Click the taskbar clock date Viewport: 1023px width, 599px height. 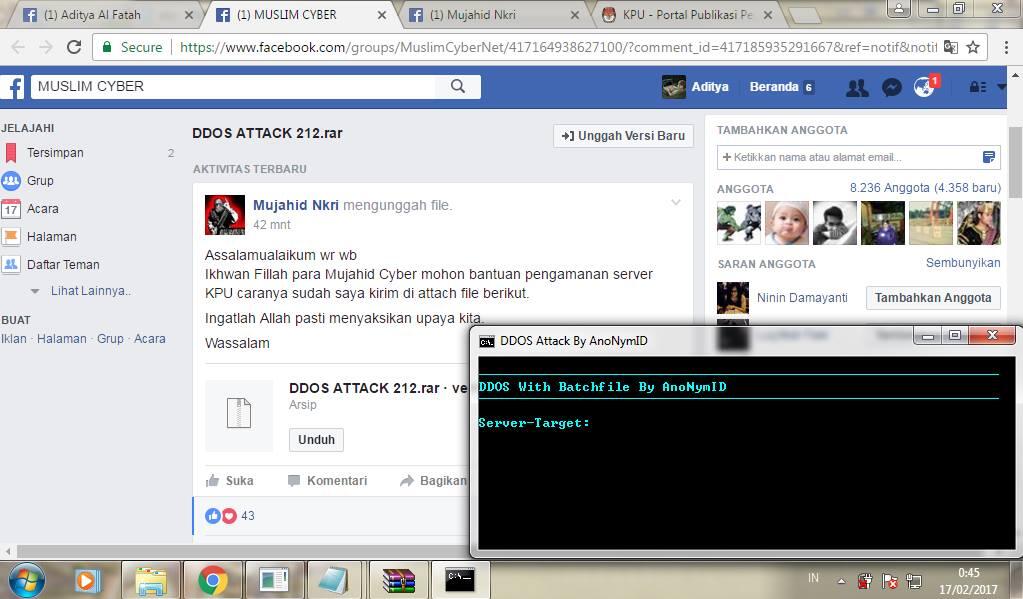[x=968, y=580]
